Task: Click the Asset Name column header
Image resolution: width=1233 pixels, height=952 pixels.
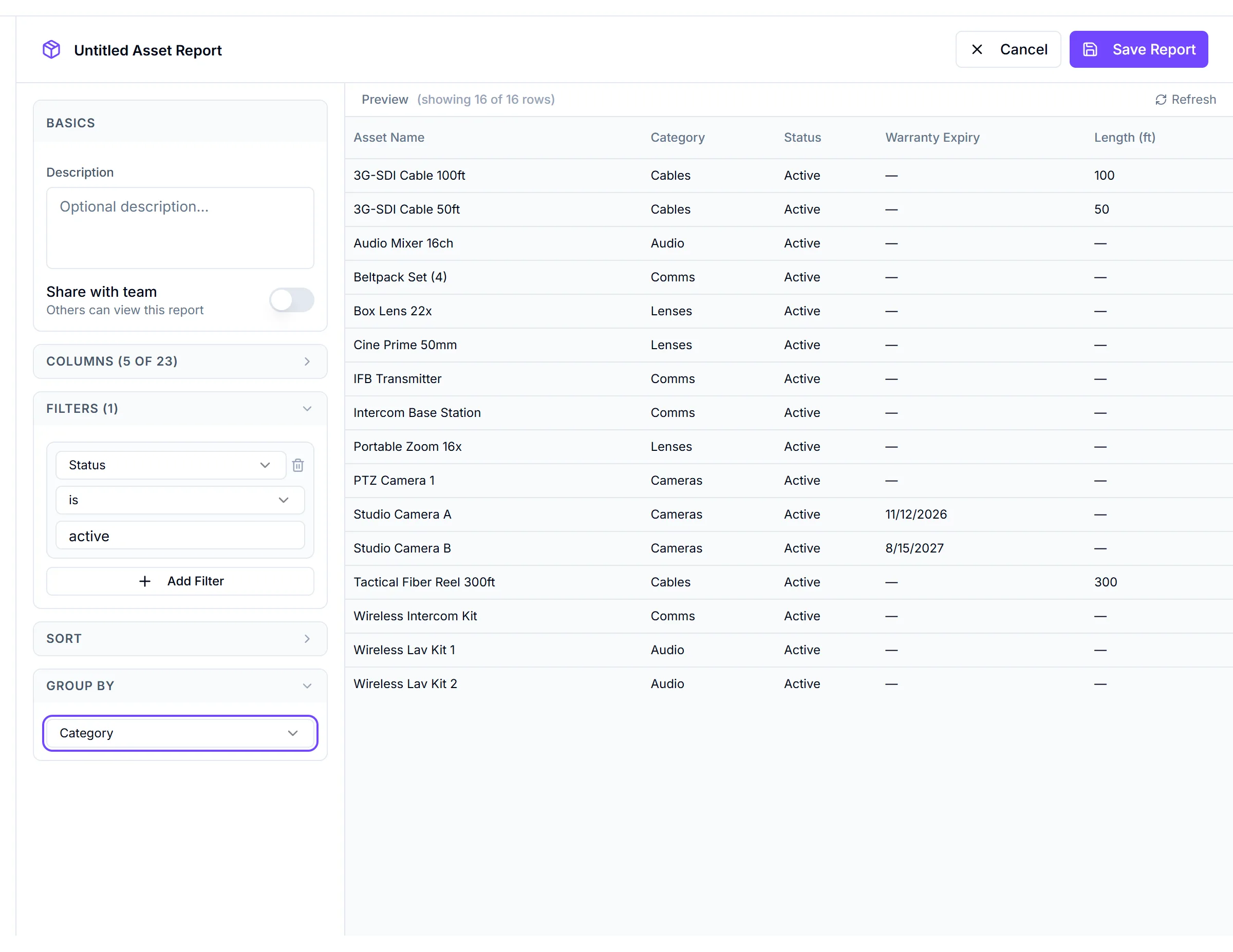Action: tap(389, 138)
